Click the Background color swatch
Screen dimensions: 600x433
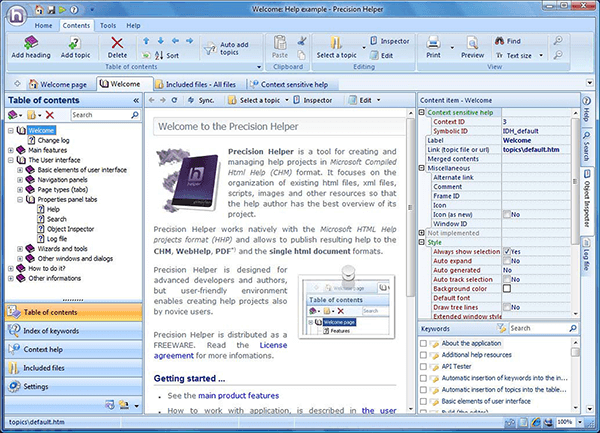(x=507, y=289)
